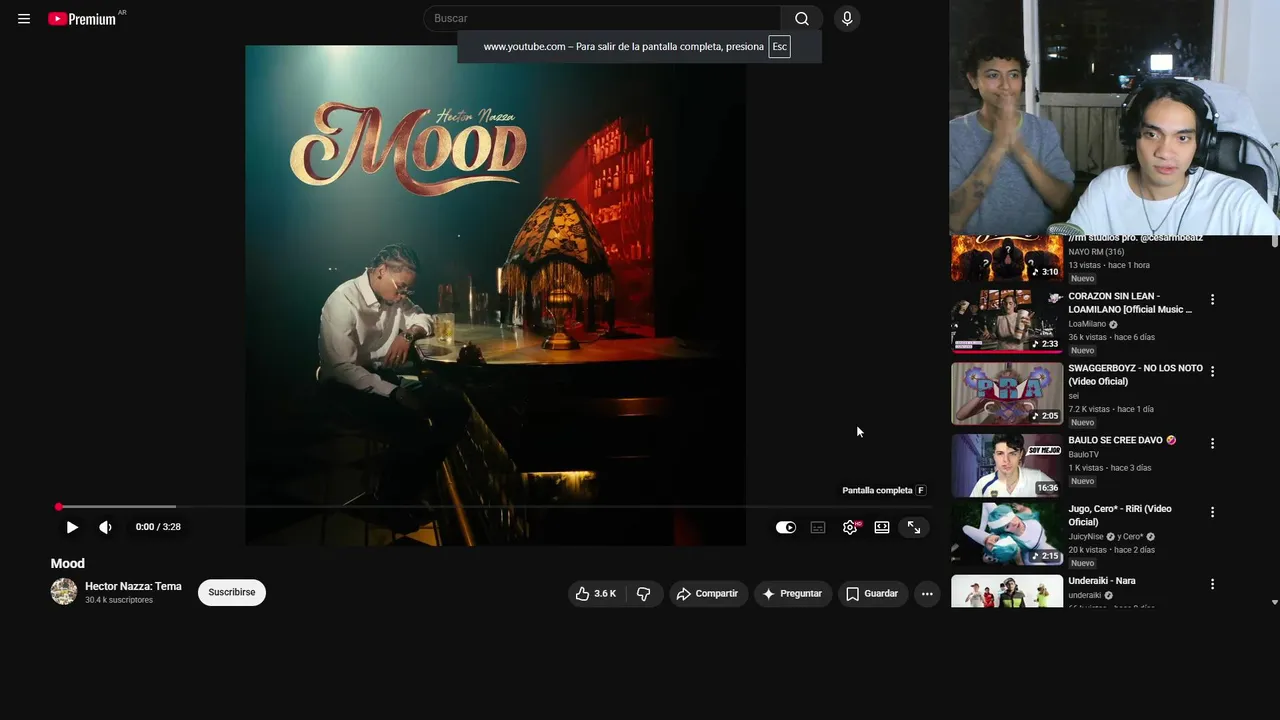Open options for Underaiki - Nara

pos(1212,584)
